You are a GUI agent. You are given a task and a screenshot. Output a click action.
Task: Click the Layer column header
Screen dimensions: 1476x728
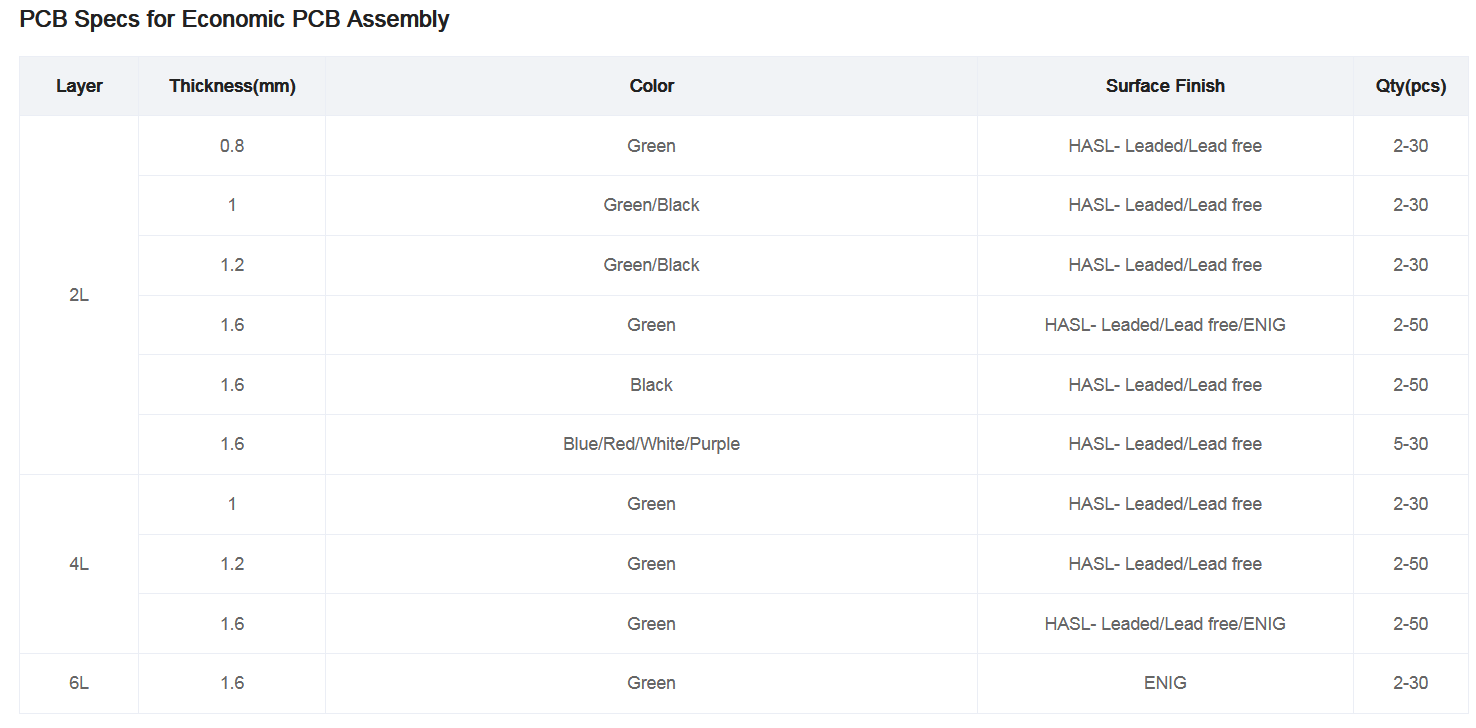(x=79, y=86)
